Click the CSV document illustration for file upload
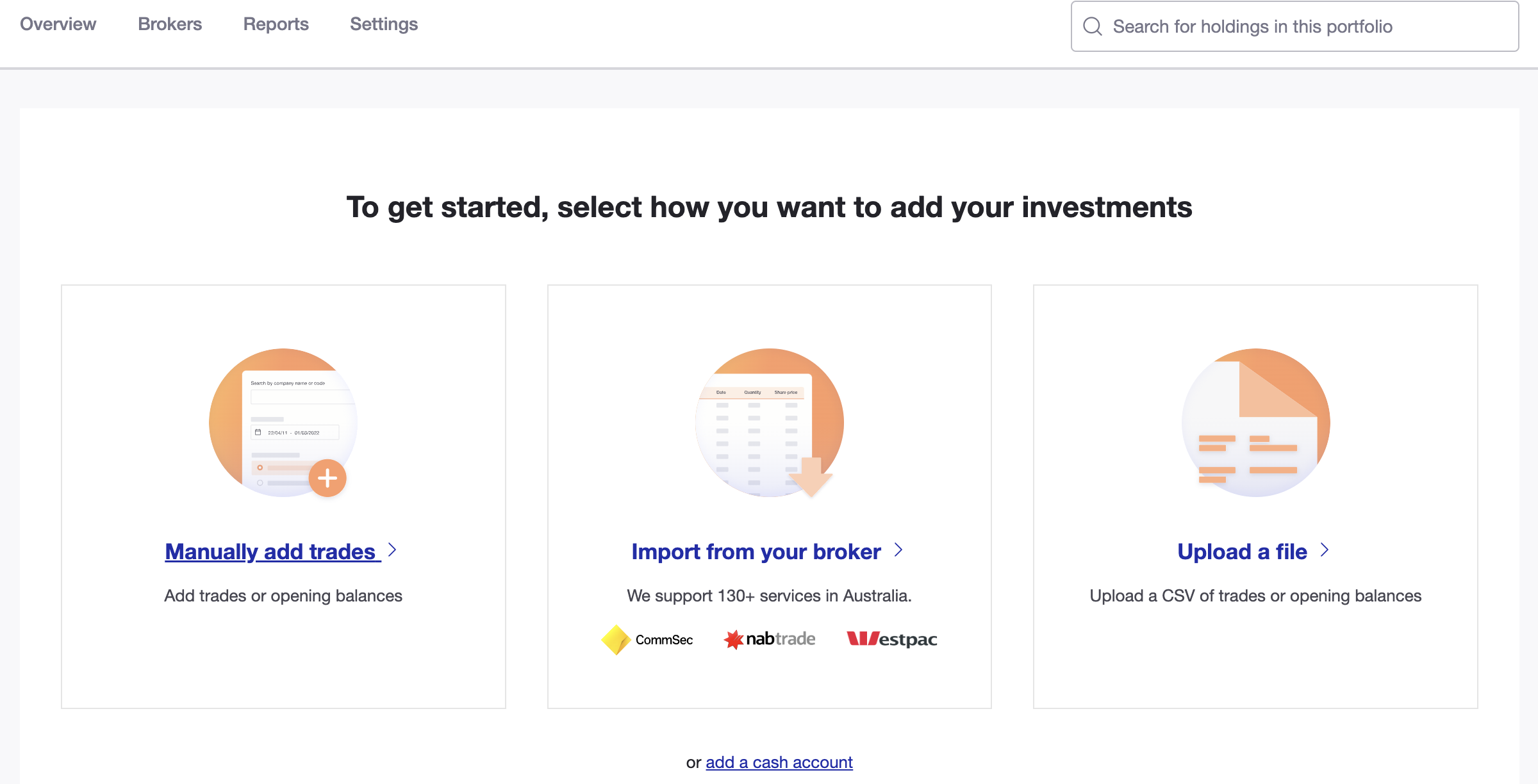1538x784 pixels. [x=1255, y=423]
